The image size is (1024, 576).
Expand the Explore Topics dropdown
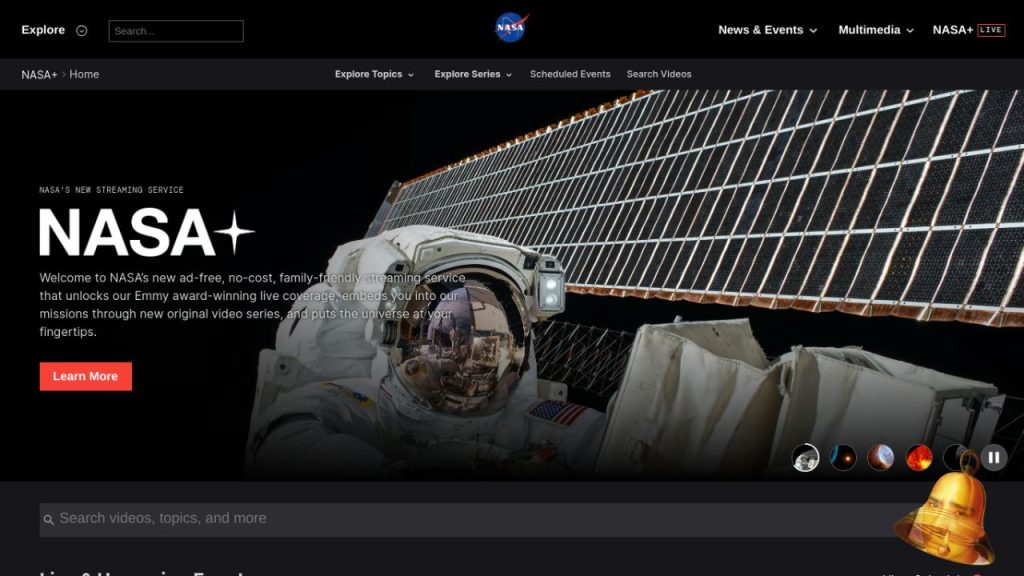click(374, 74)
